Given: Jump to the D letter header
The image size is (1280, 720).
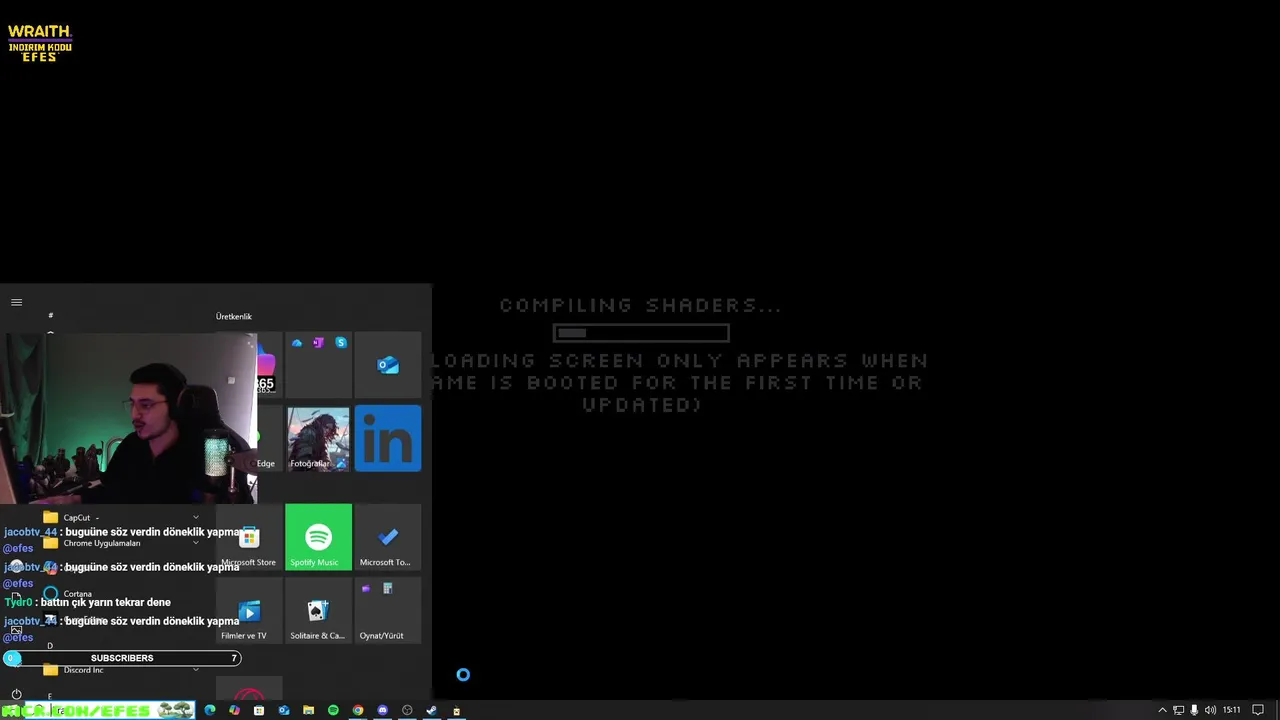Looking at the screenshot, I should click(50, 646).
